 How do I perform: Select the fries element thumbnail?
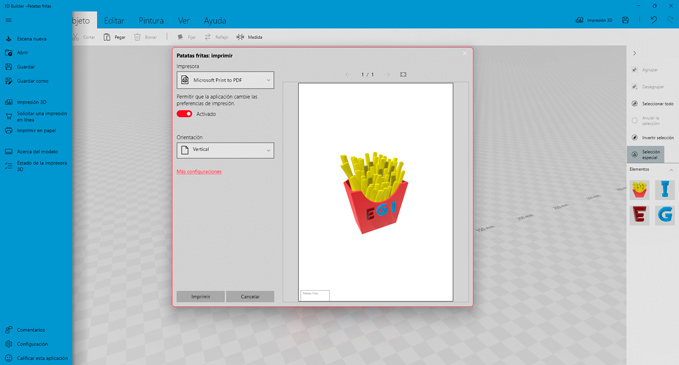click(x=640, y=190)
